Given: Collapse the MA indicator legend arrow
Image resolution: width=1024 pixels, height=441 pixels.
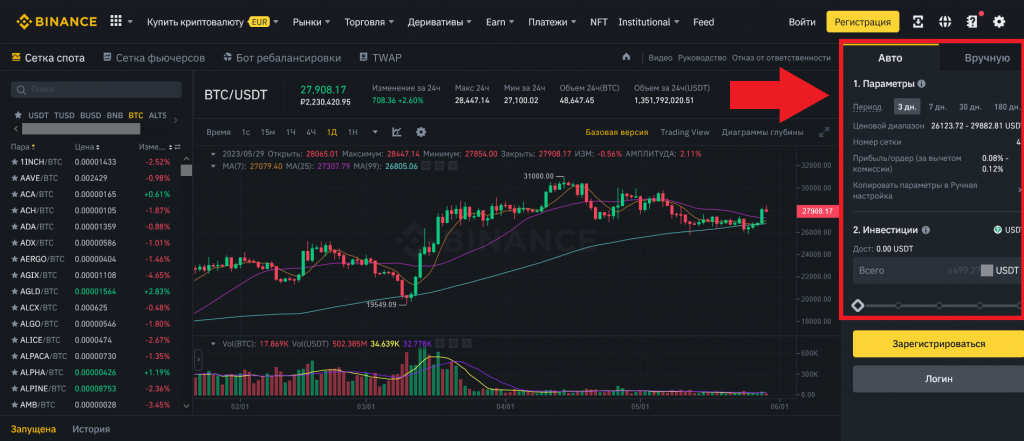Looking at the screenshot, I should click(213, 166).
